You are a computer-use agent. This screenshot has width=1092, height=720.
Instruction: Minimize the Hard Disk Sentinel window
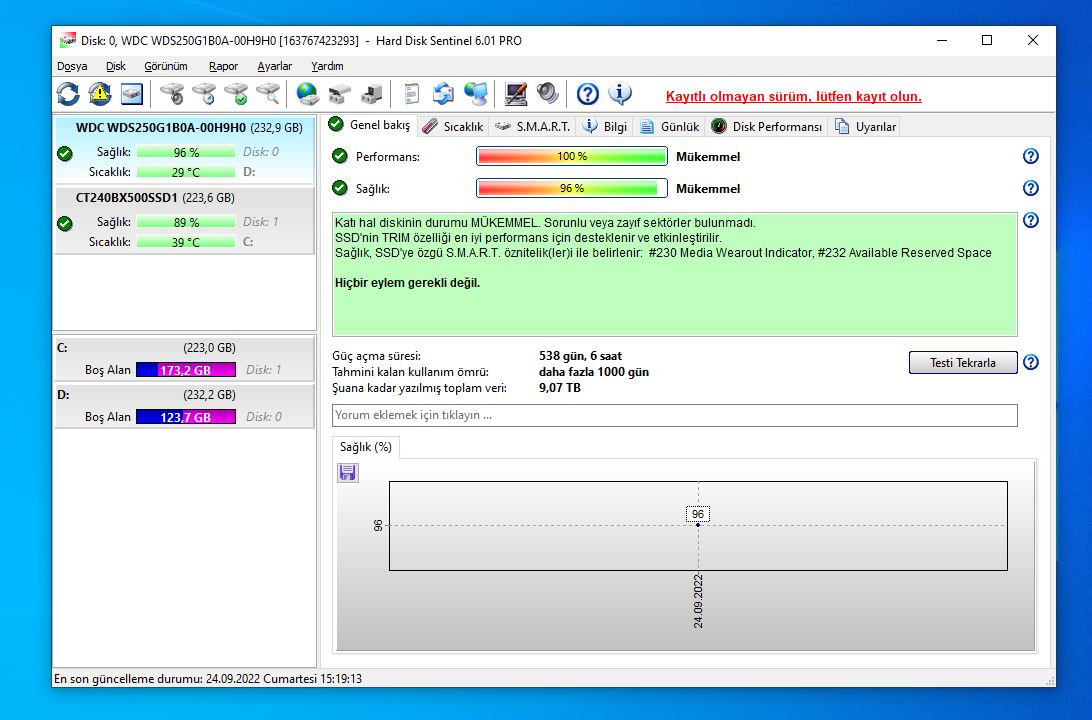tap(942, 40)
